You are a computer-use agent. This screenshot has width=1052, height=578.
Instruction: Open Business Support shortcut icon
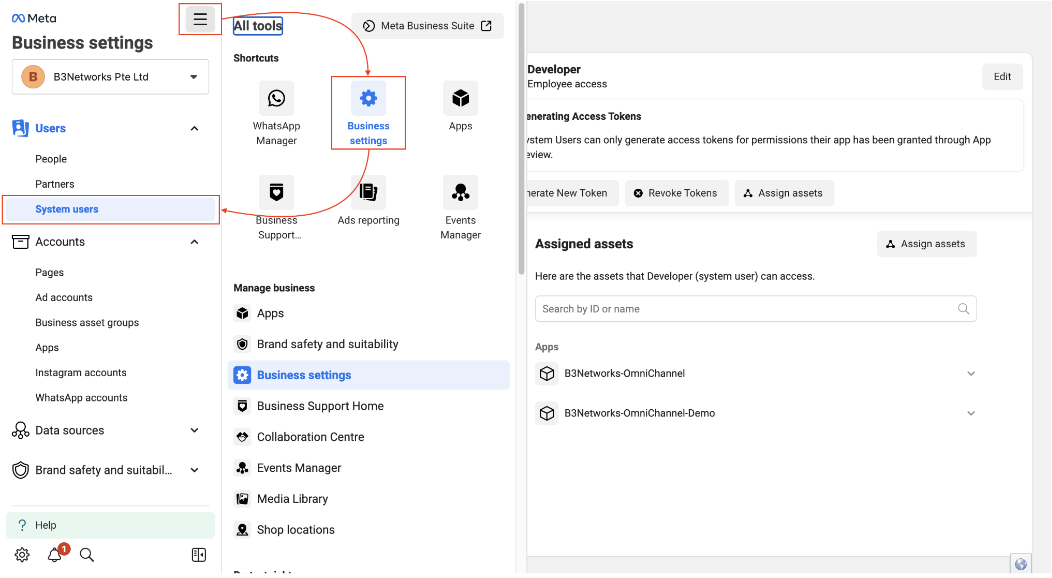tap(276, 192)
